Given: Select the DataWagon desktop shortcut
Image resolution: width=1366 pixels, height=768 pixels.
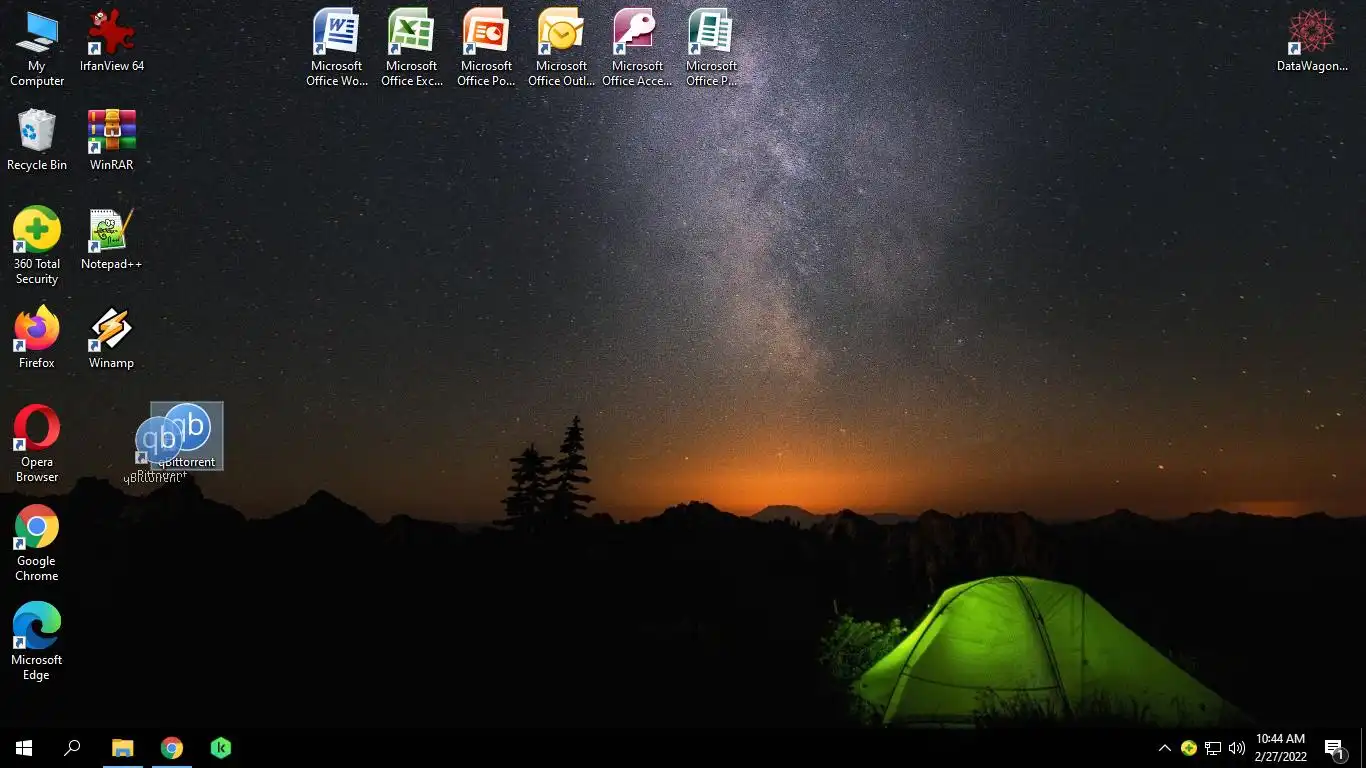Looking at the screenshot, I should click(x=1312, y=41).
